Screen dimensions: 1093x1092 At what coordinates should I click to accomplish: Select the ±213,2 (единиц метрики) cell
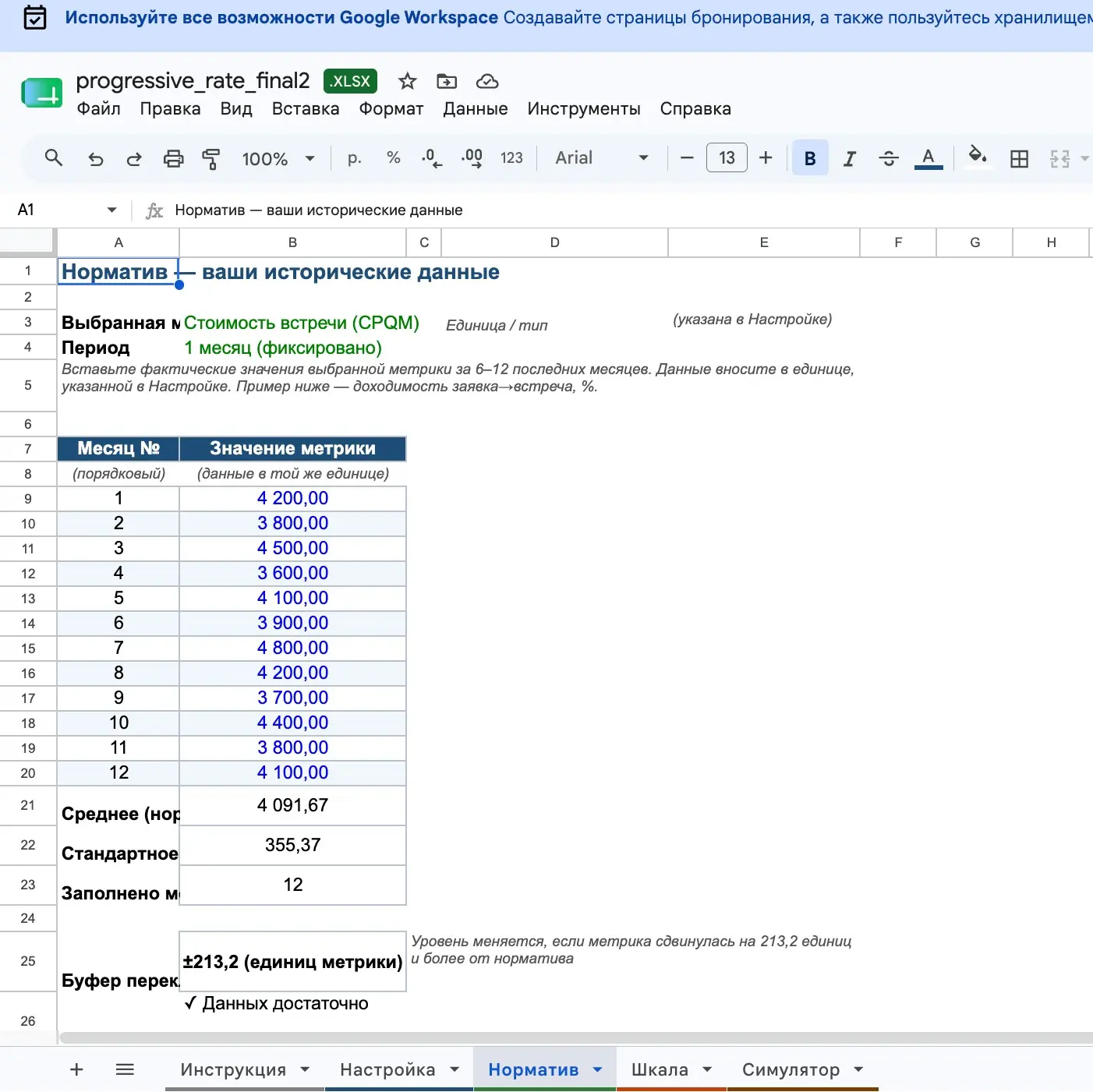[x=293, y=961]
